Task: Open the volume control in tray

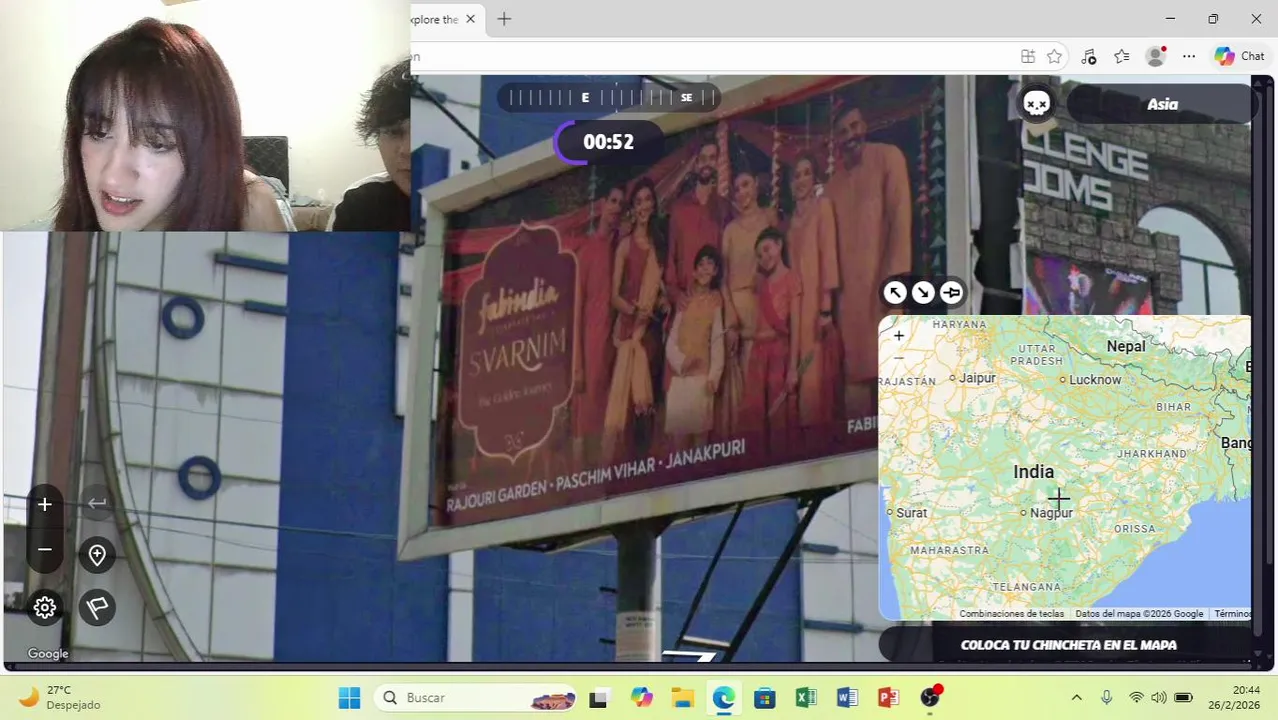Action: tap(1159, 698)
